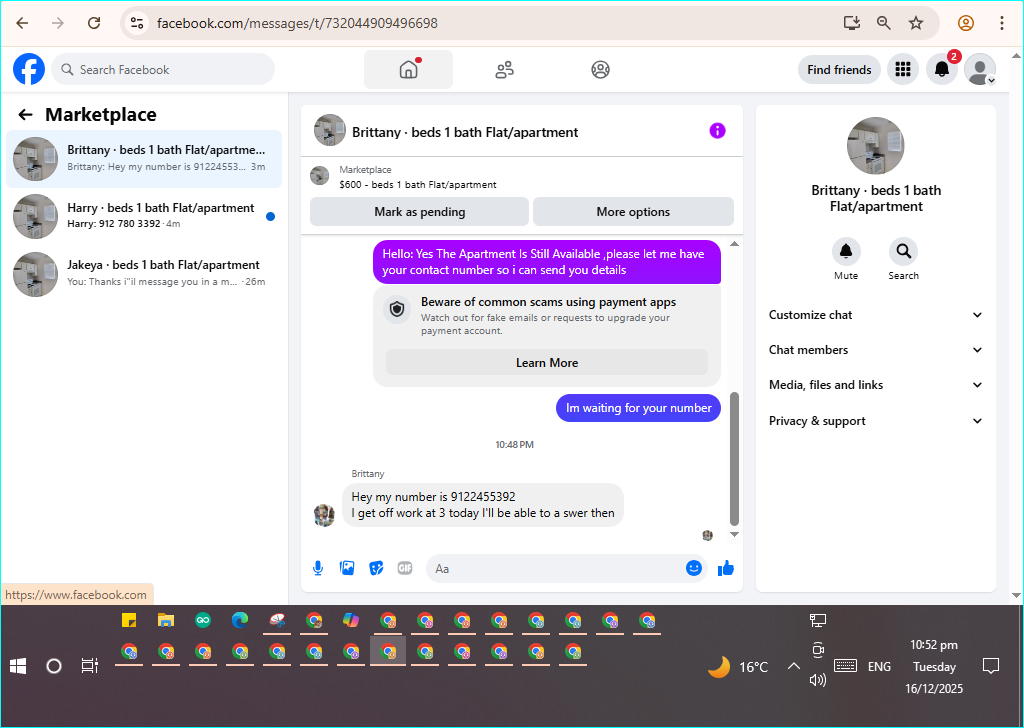This screenshot has height=728, width=1024.
Task: Open the Facebook menu grid icon
Action: point(903,69)
